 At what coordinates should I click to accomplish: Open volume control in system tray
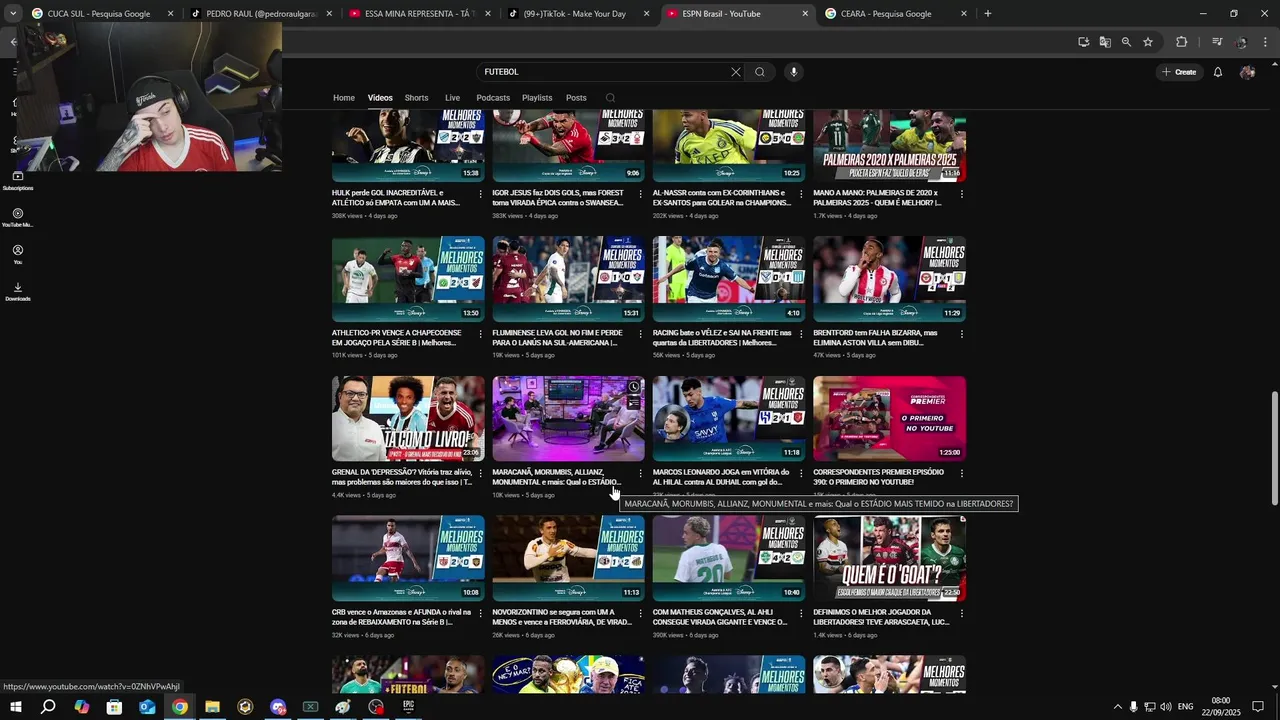click(x=1166, y=707)
